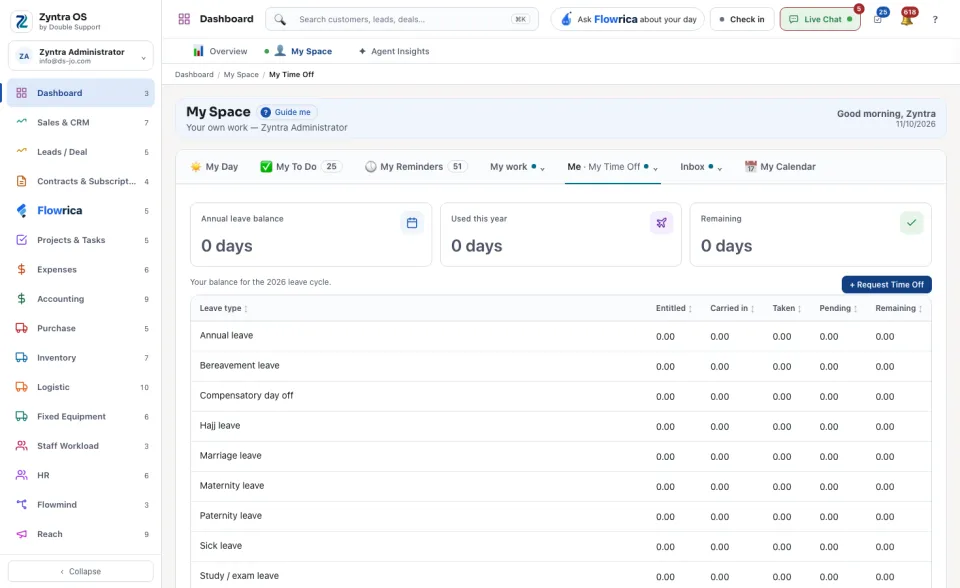Screen dimensions: 960x588
Task: Click the green checkmark icon on Remaining card
Action: [912, 223]
